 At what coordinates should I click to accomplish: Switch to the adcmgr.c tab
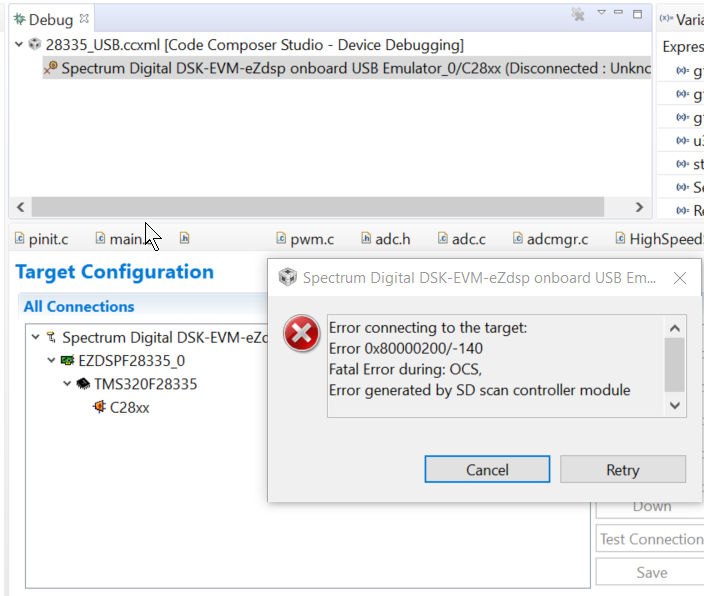click(550, 239)
